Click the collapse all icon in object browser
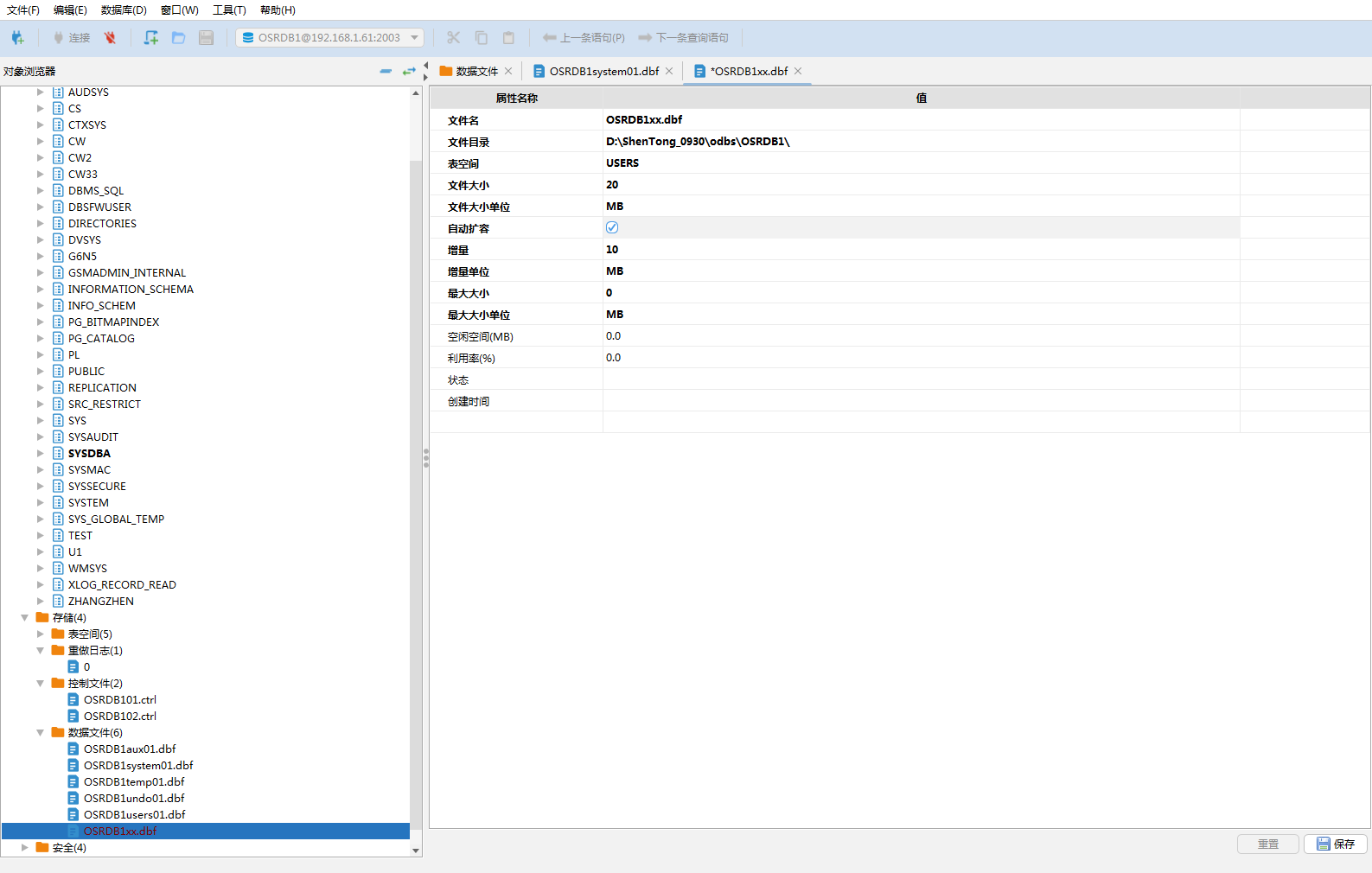 [x=386, y=71]
